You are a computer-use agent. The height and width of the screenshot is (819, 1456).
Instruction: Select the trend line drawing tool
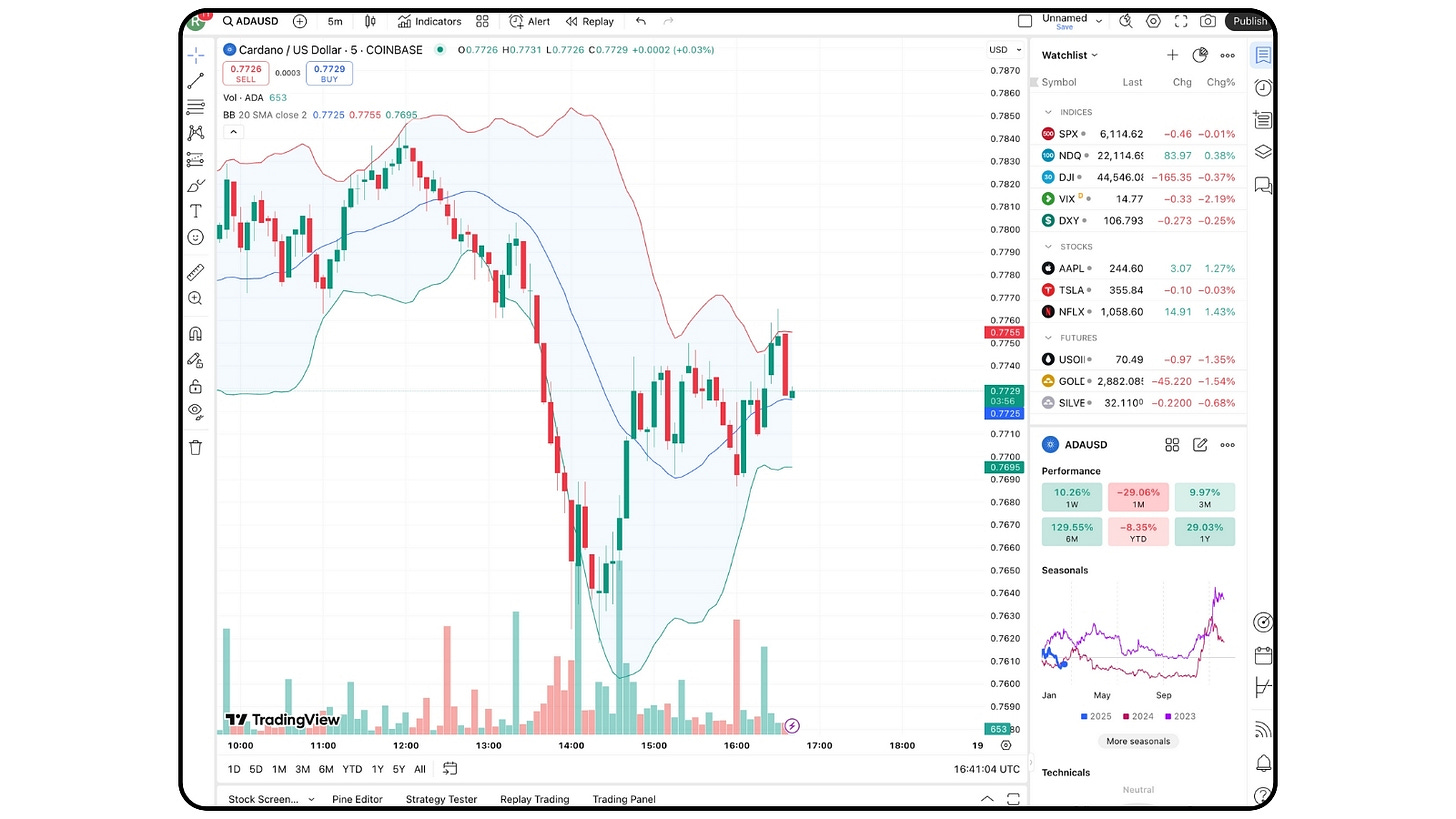(196, 81)
